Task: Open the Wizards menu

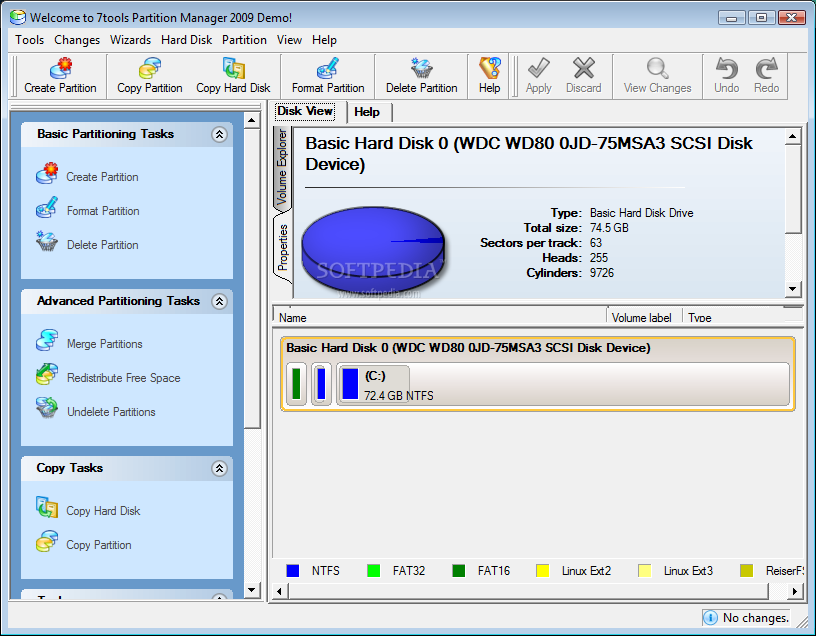Action: pyautogui.click(x=130, y=40)
